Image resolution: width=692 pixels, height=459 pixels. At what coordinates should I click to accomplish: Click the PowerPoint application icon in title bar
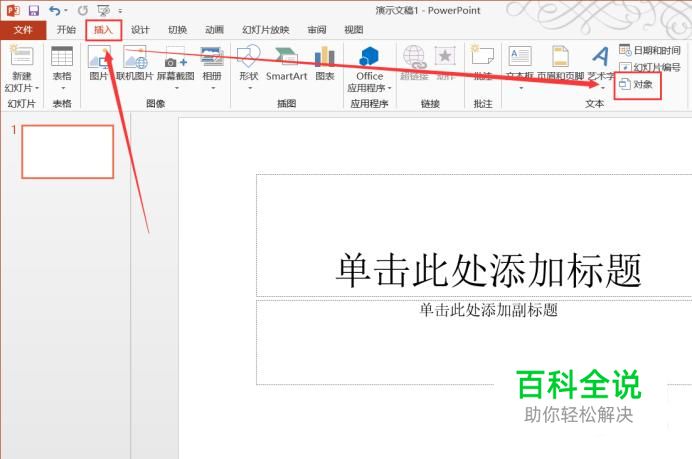coord(13,10)
